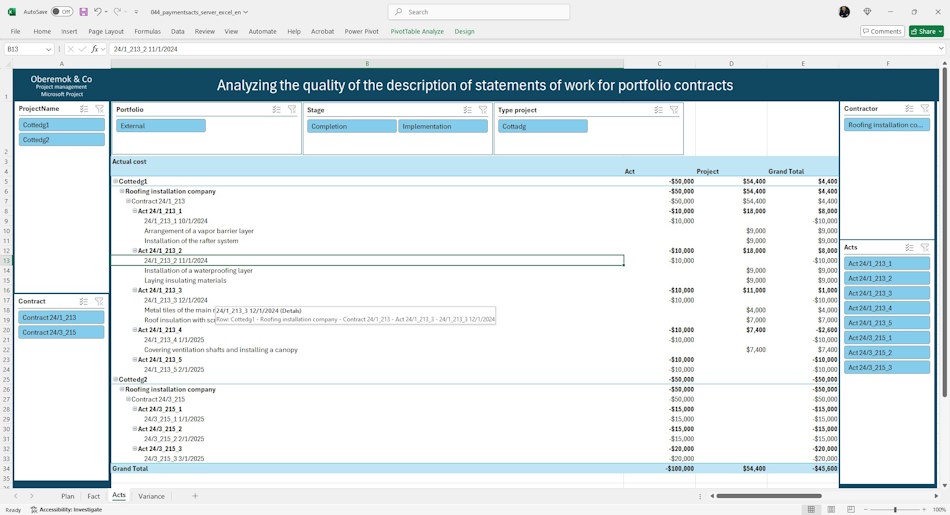Toggle Cottedg2 item in ProjectName slicer
The height and width of the screenshot is (515, 950).
(x=61, y=139)
